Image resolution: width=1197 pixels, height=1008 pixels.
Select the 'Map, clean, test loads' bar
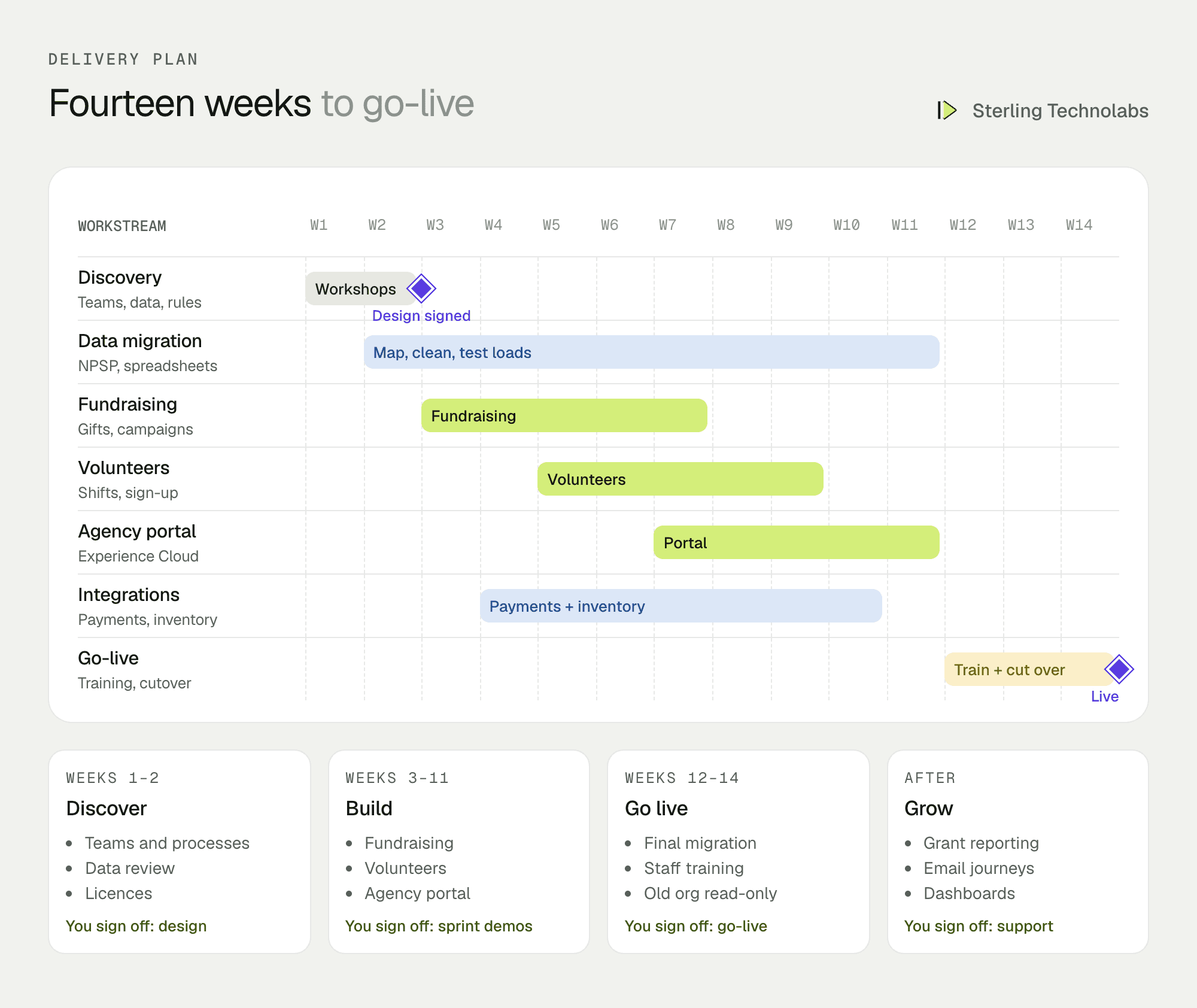(x=652, y=352)
